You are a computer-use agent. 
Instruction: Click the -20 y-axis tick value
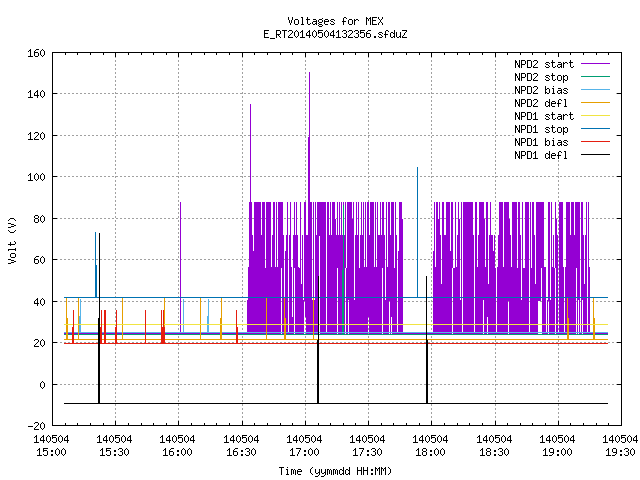coord(36,426)
